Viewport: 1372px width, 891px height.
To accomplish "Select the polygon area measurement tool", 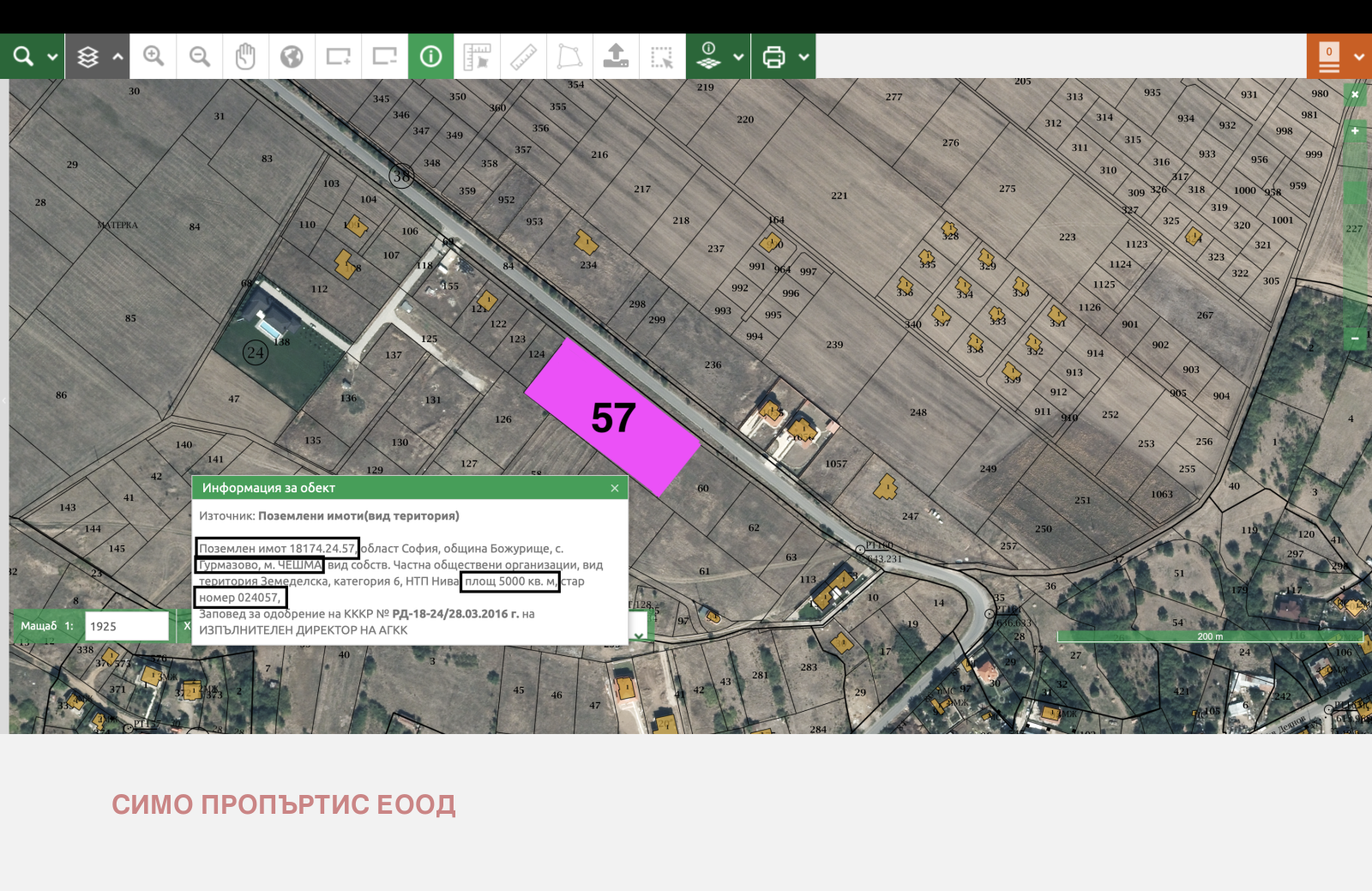I will 569,56.
